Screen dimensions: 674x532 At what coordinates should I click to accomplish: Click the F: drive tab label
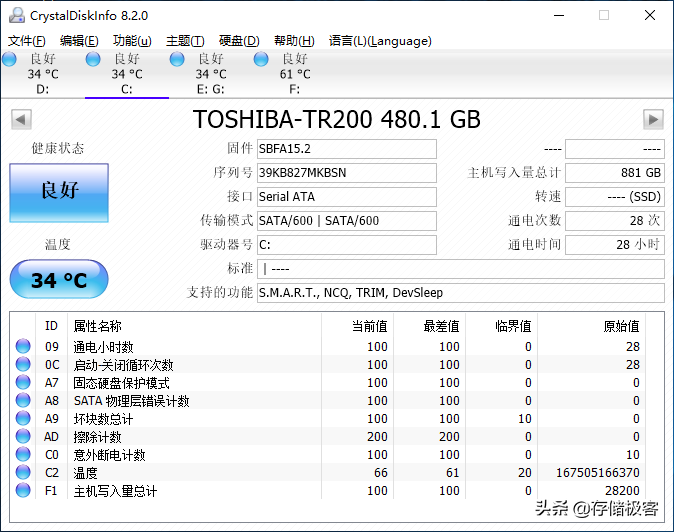click(294, 89)
